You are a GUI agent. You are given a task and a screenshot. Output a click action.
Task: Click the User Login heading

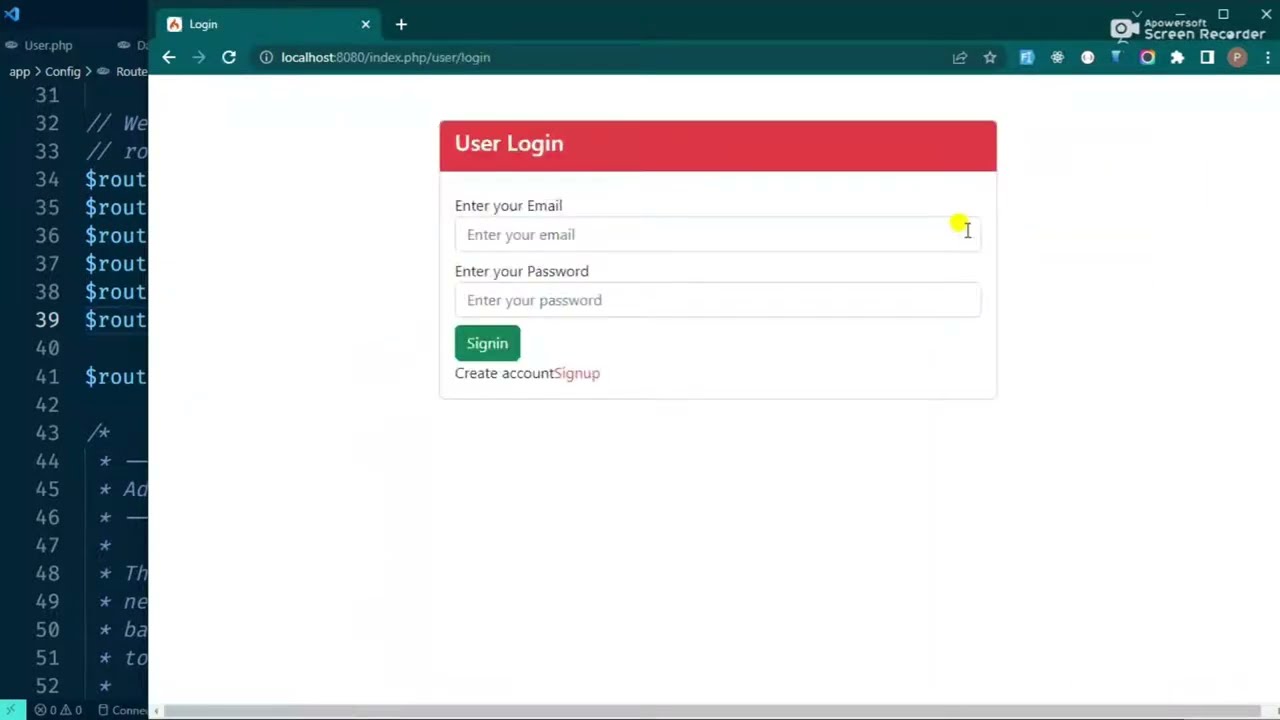click(509, 143)
